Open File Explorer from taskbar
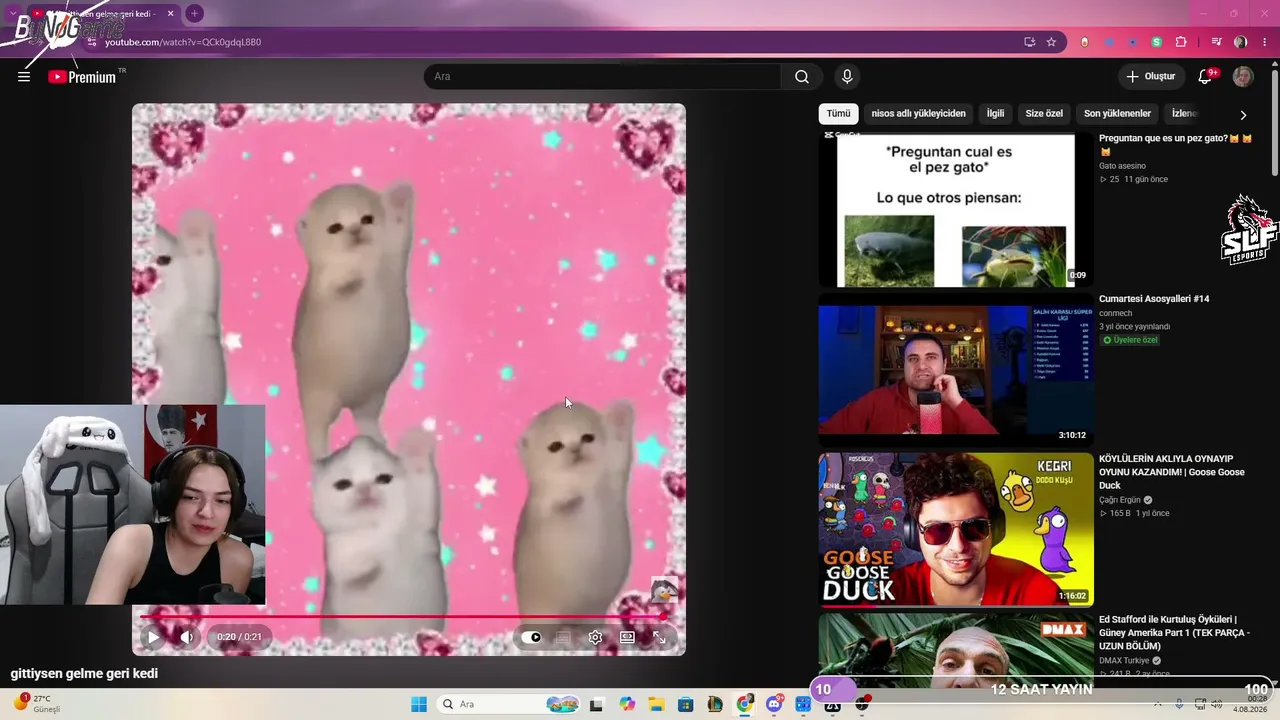 657,704
